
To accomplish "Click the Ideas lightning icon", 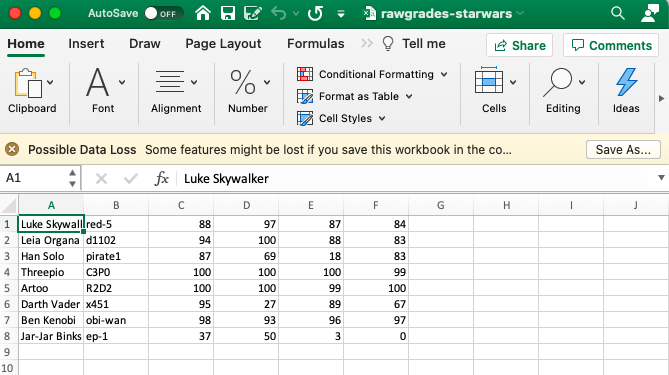I will [x=626, y=82].
